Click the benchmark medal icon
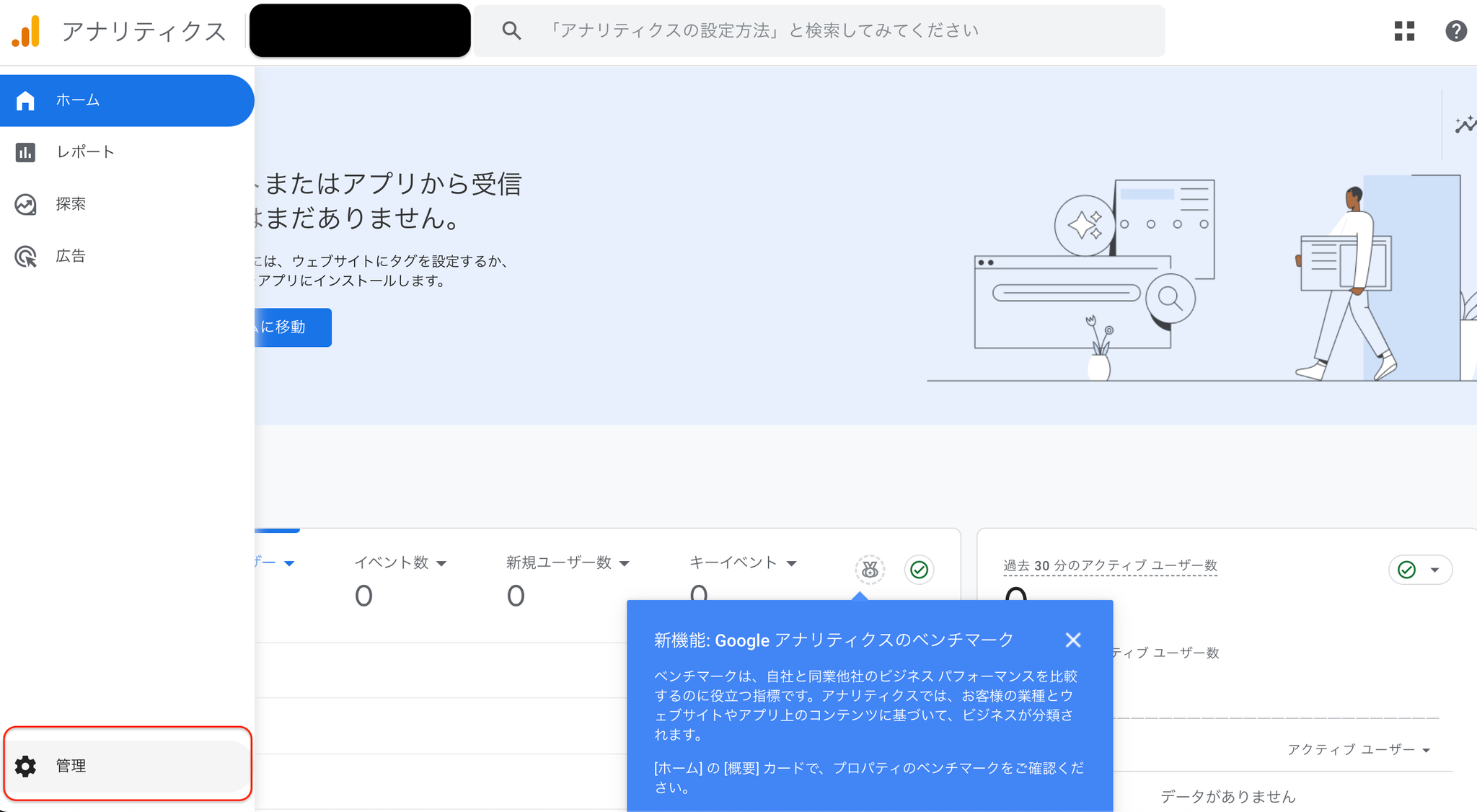Viewport: 1477px width, 812px height. [x=870, y=570]
